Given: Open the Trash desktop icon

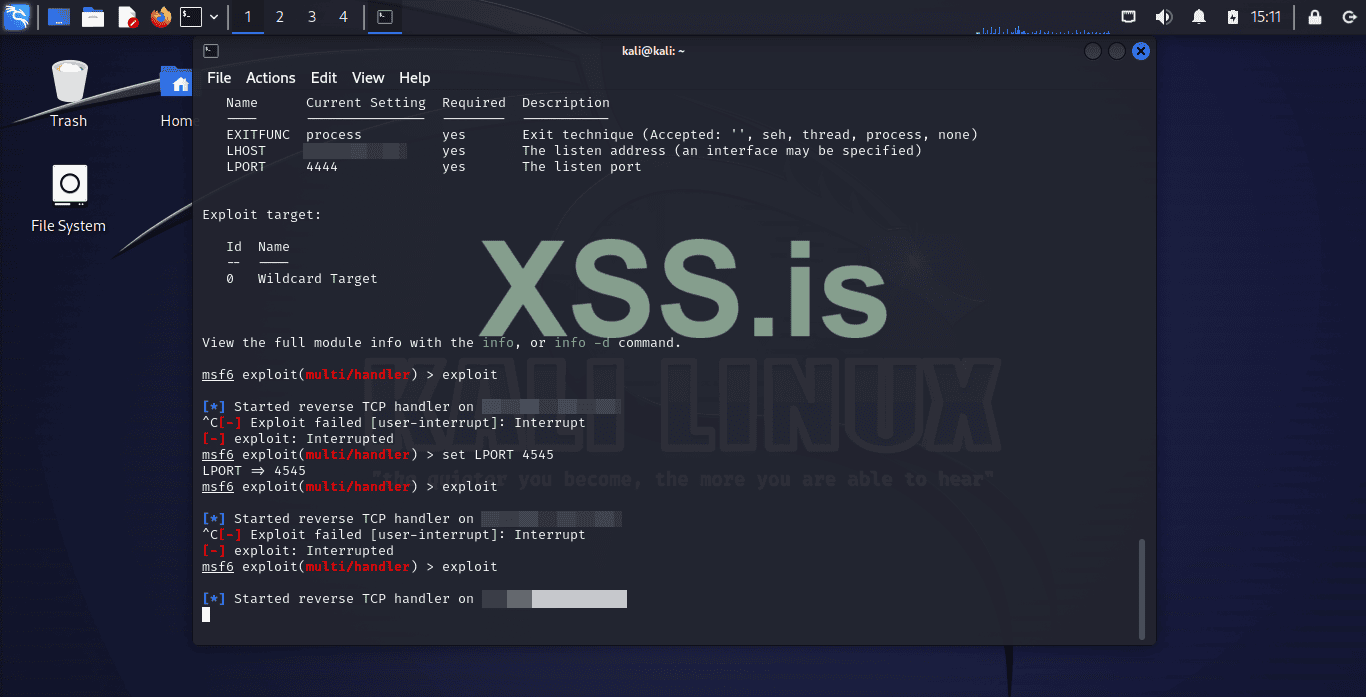Looking at the screenshot, I should [69, 94].
